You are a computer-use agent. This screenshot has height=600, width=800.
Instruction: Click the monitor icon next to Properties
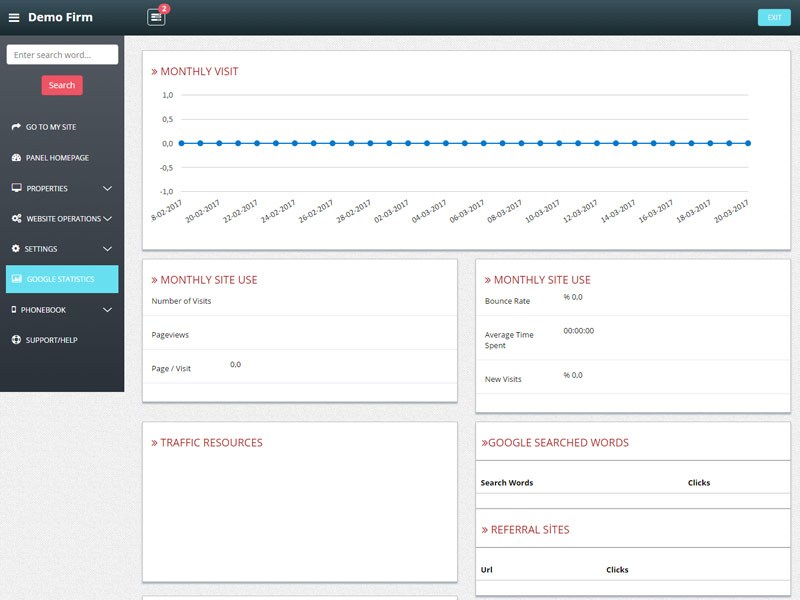coord(16,188)
